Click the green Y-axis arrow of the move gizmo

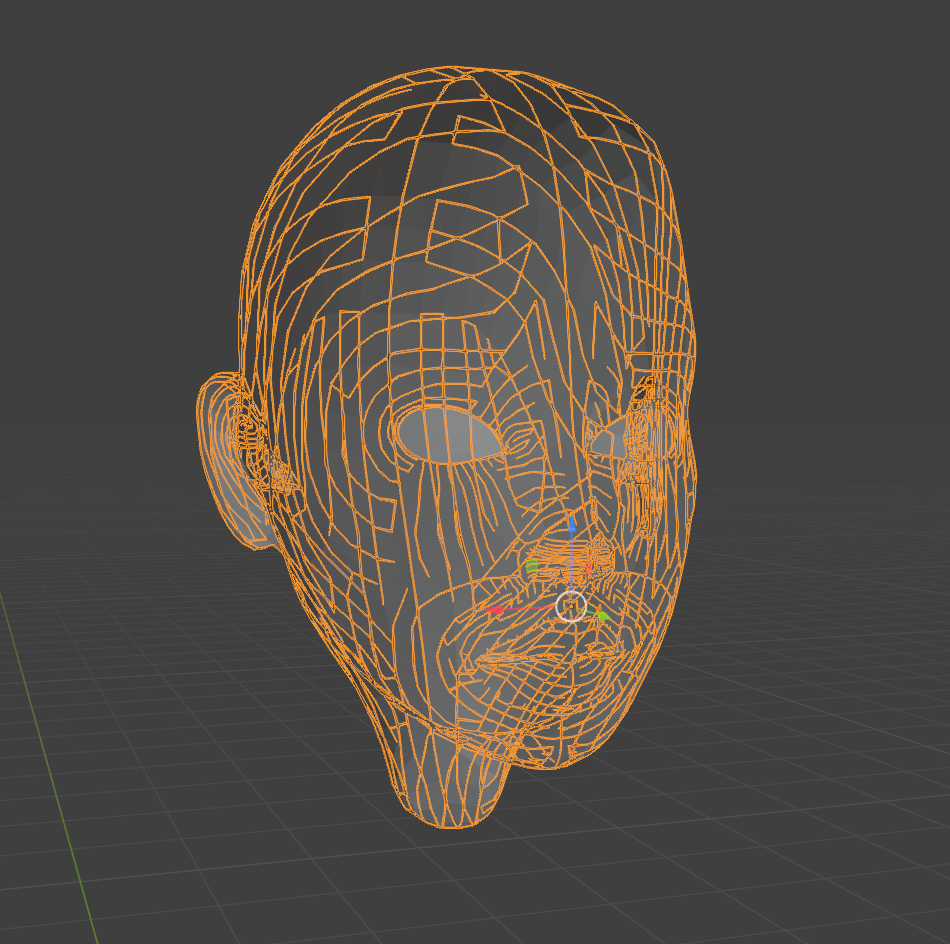point(602,616)
